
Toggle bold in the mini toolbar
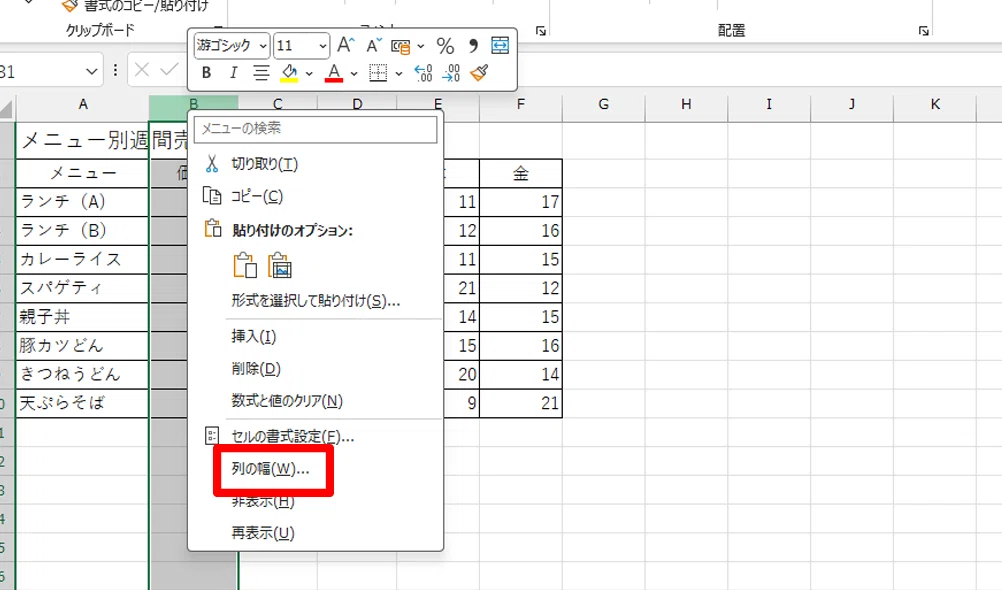[x=206, y=73]
